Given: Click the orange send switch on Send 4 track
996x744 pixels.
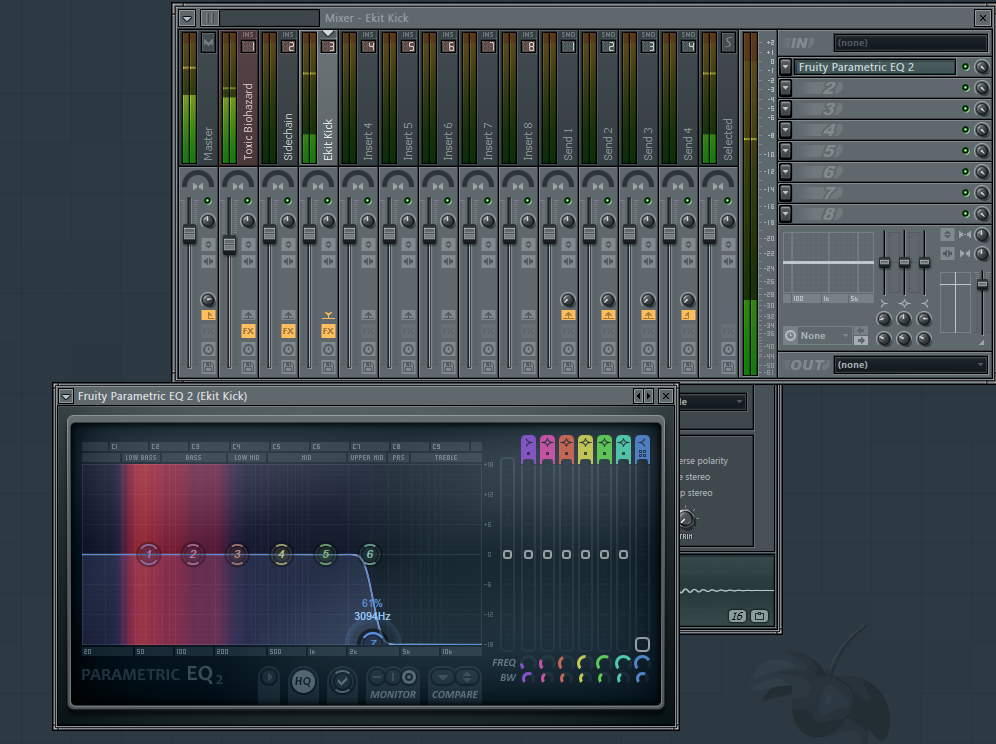Looking at the screenshot, I should click(688, 315).
